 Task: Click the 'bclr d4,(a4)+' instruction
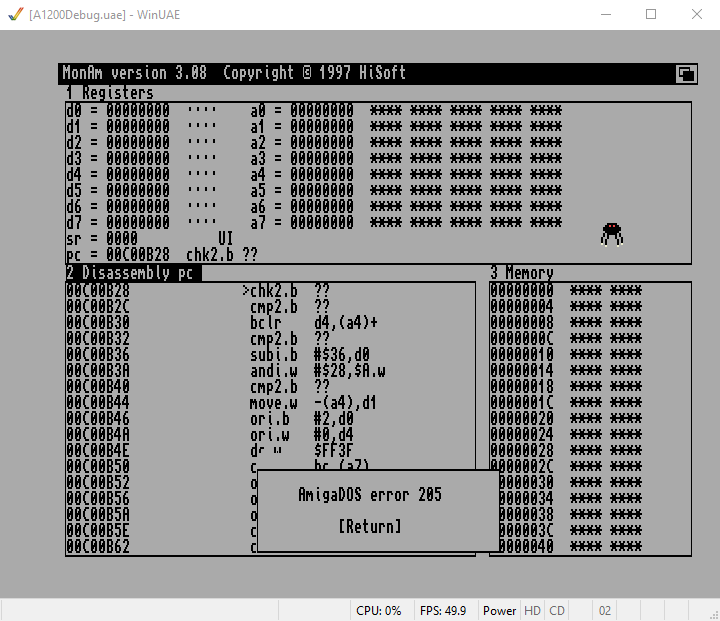click(x=314, y=322)
